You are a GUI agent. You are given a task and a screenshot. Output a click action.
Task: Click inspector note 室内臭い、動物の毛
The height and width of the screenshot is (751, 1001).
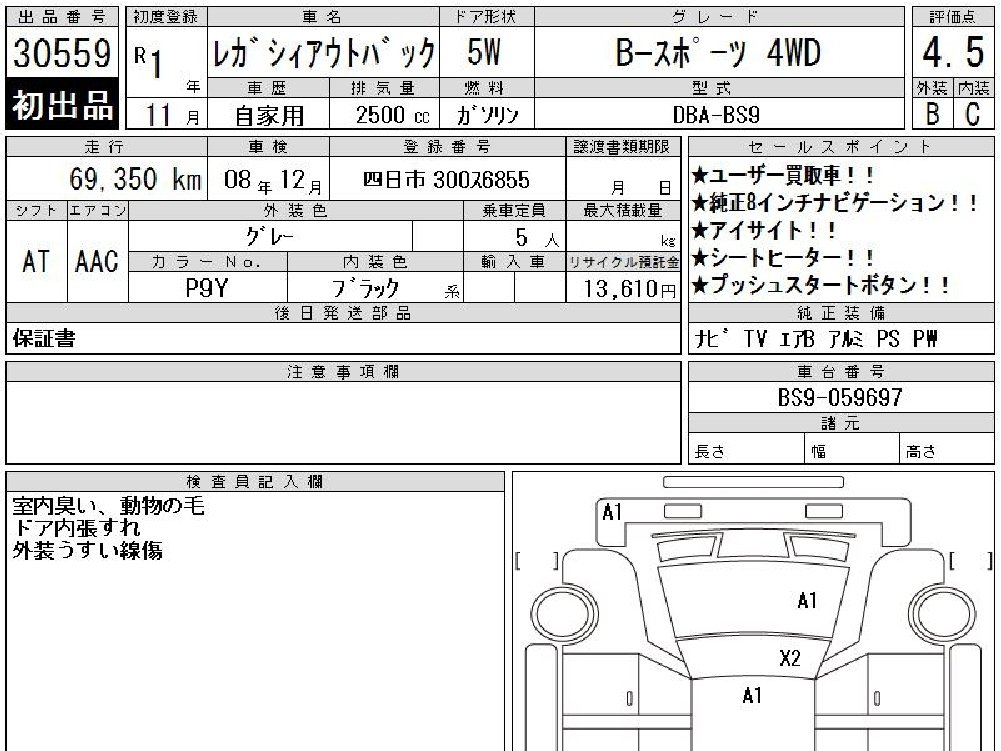(109, 506)
